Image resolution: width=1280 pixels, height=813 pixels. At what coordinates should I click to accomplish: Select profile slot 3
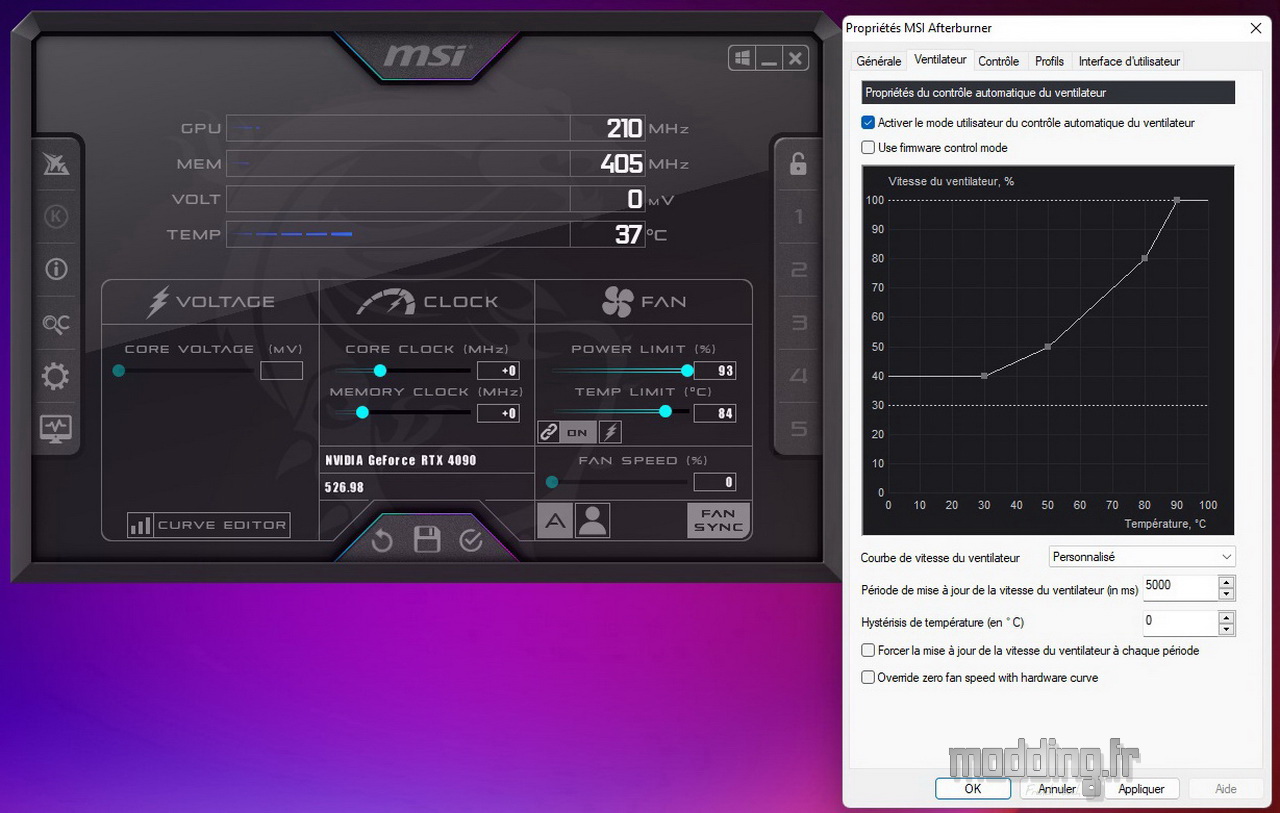click(798, 323)
